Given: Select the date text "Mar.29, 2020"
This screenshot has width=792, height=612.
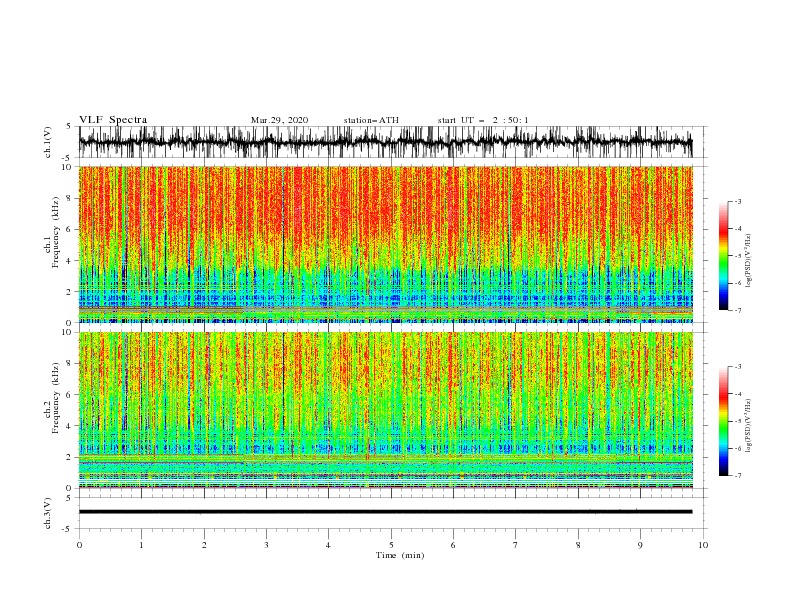Looking at the screenshot, I should tap(279, 120).
